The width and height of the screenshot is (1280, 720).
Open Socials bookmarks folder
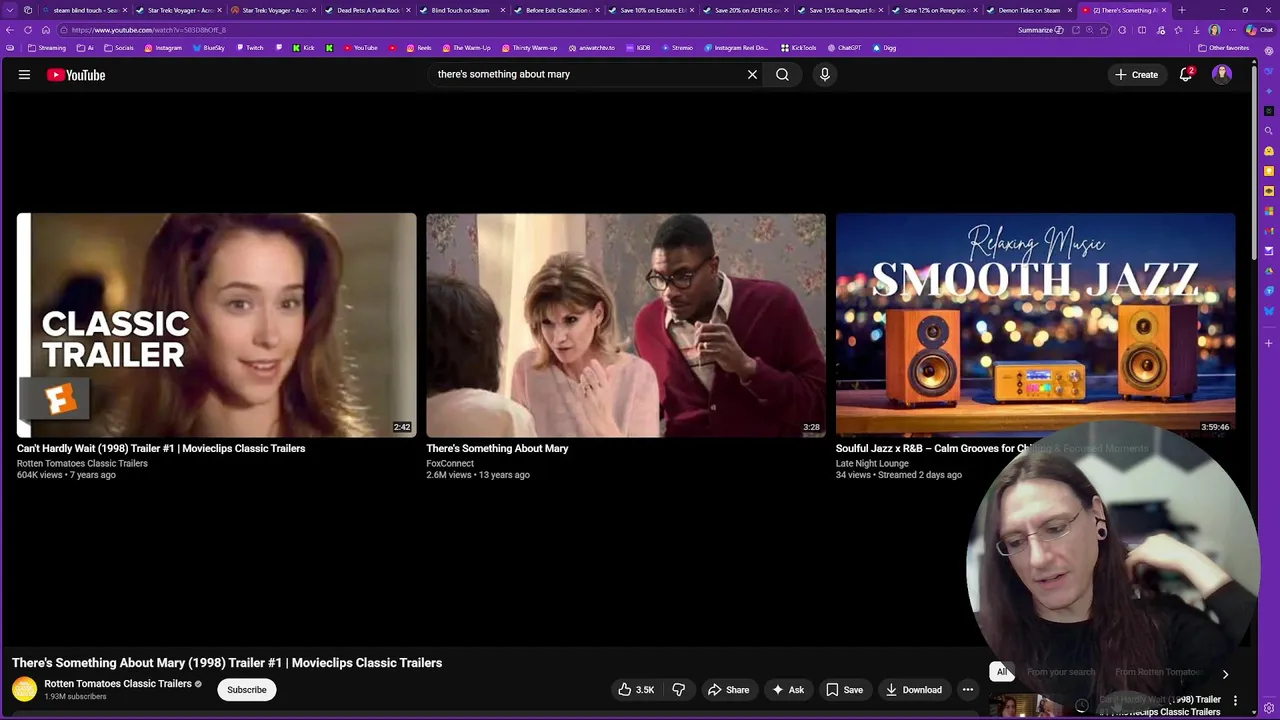tap(119, 48)
